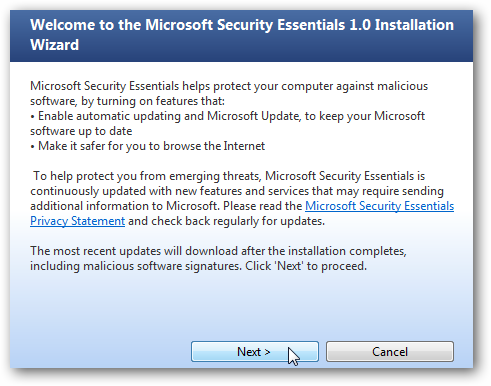Click 'software, by turning on features that:' line

tap(127, 101)
